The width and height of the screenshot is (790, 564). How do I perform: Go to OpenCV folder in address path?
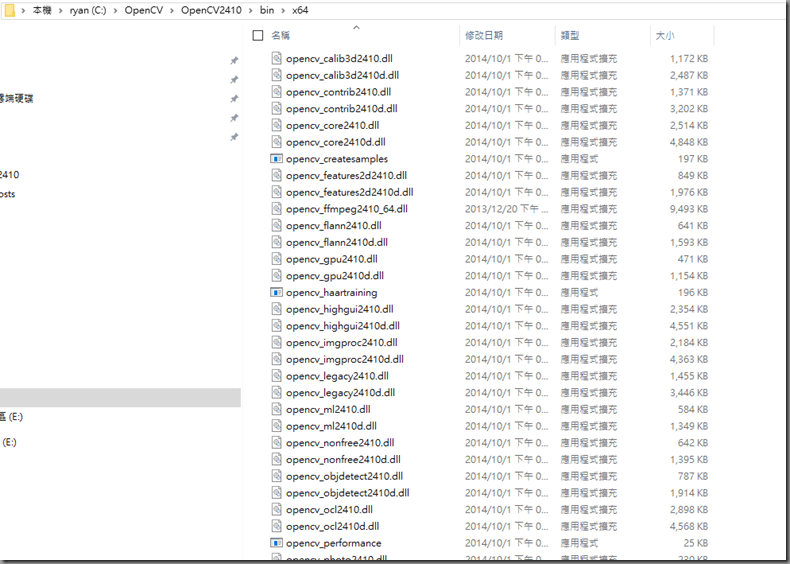tap(144, 10)
